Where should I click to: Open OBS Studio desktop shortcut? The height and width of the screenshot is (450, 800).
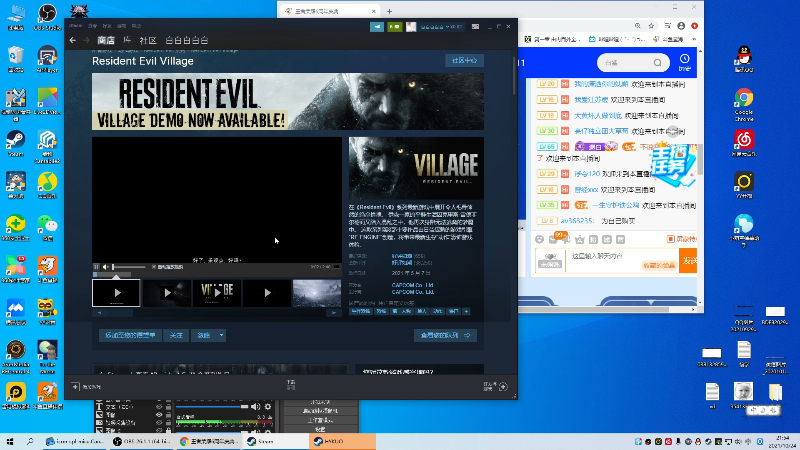click(x=47, y=17)
